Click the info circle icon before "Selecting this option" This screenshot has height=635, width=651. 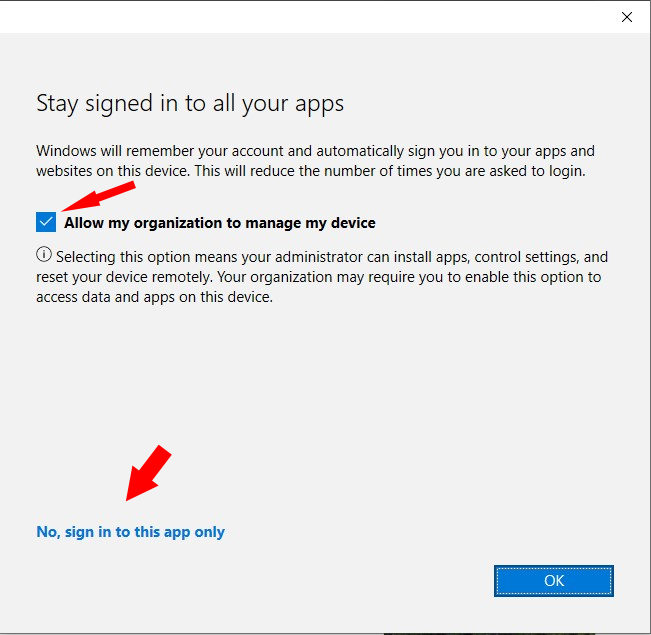pos(43,256)
